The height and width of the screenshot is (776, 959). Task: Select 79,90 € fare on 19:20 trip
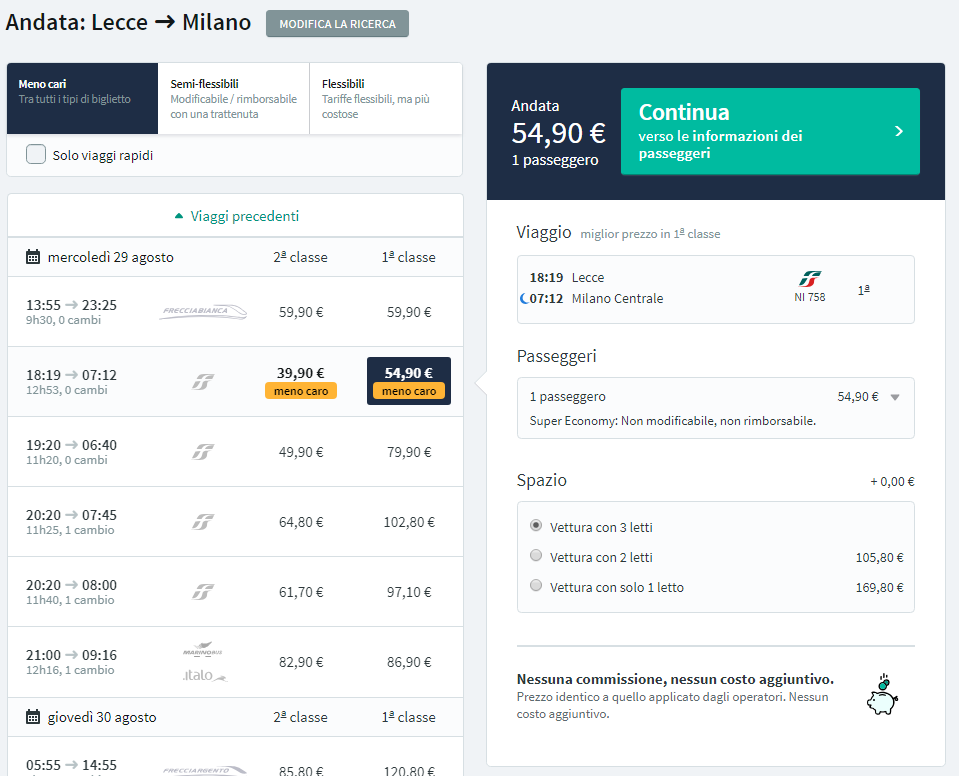pyautogui.click(x=409, y=453)
